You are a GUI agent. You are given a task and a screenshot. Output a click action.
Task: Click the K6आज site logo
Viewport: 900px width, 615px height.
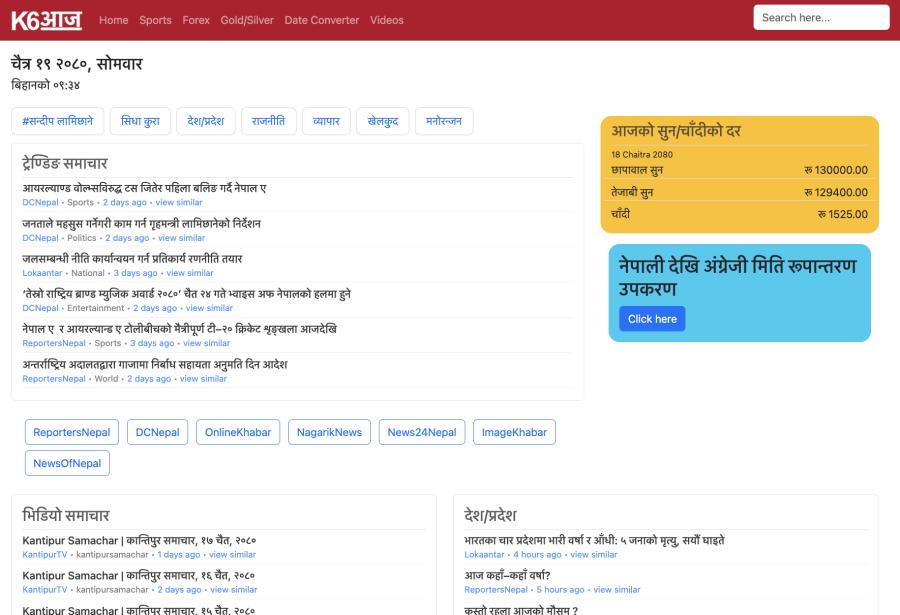[46, 20]
